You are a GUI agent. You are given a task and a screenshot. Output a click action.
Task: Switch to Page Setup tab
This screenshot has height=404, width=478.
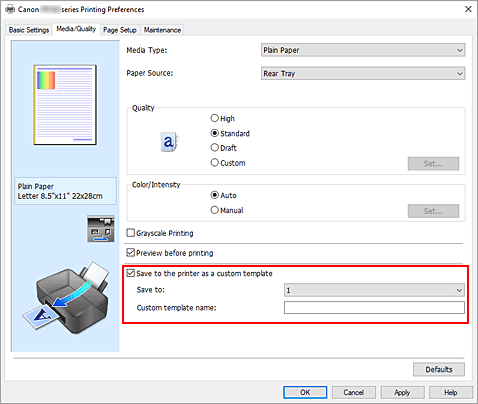pos(120,30)
